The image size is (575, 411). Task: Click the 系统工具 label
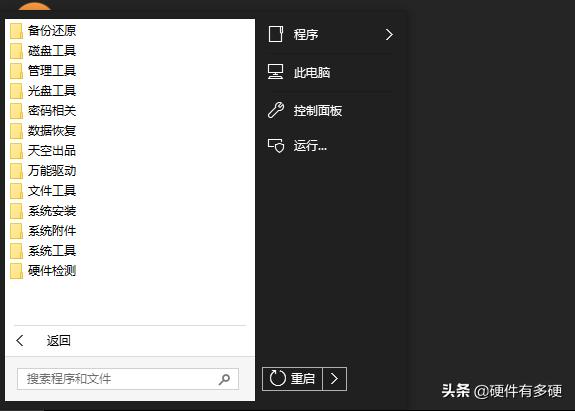52,251
